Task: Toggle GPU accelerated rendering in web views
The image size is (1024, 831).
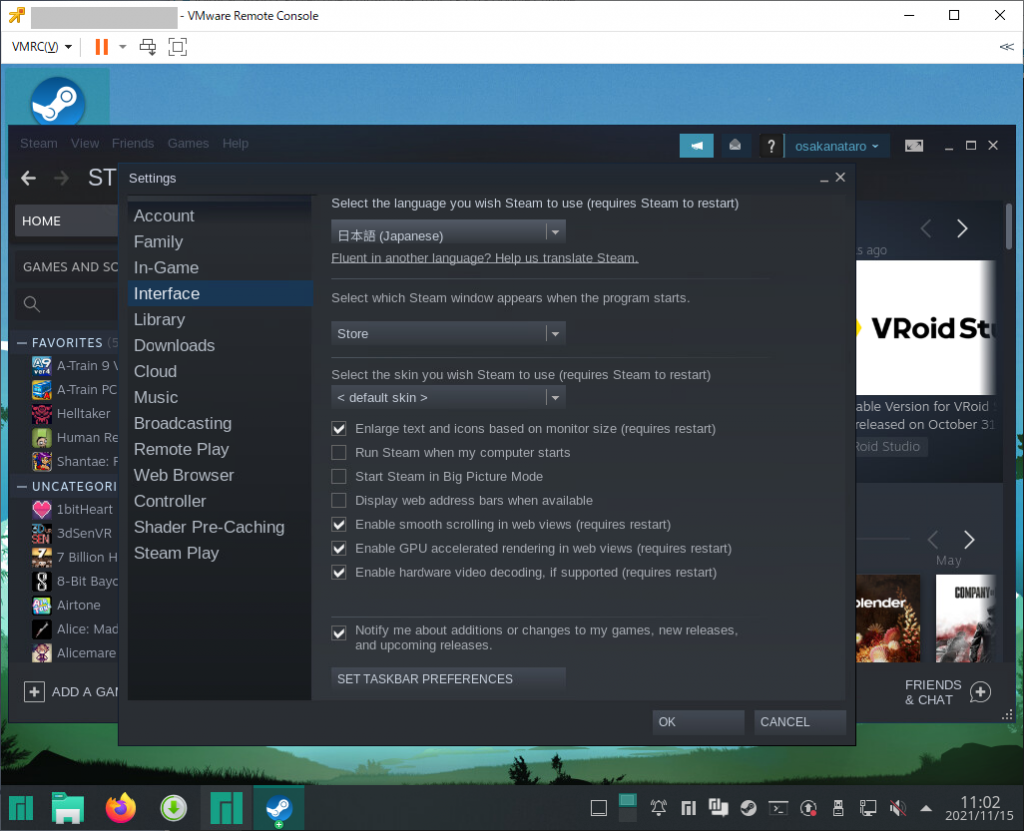Action: coord(339,548)
